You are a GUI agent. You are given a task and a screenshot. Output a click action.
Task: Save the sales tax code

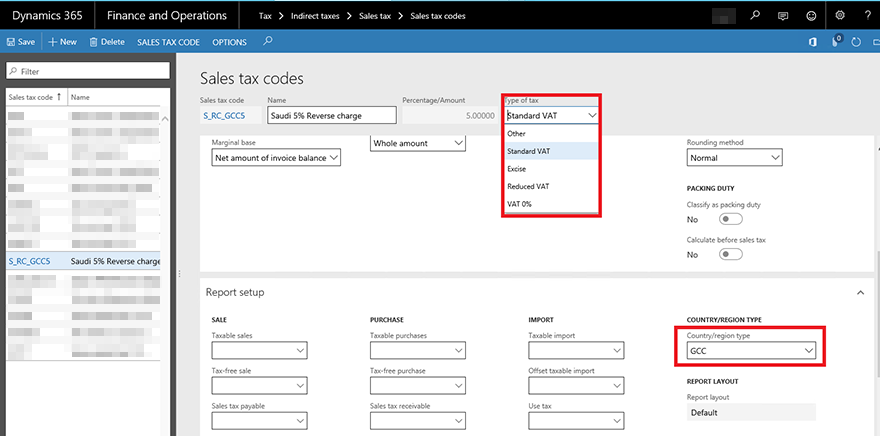point(21,42)
